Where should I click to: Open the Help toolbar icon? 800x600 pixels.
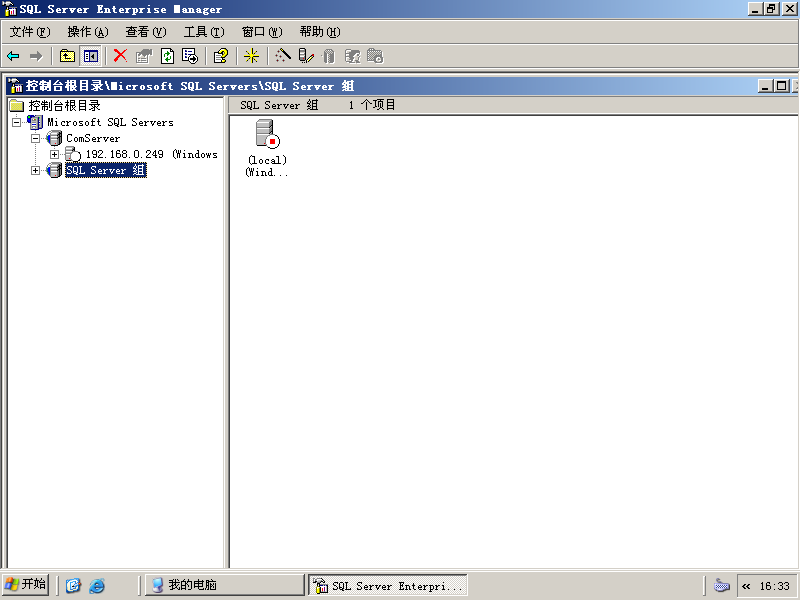pyautogui.click(x=220, y=56)
